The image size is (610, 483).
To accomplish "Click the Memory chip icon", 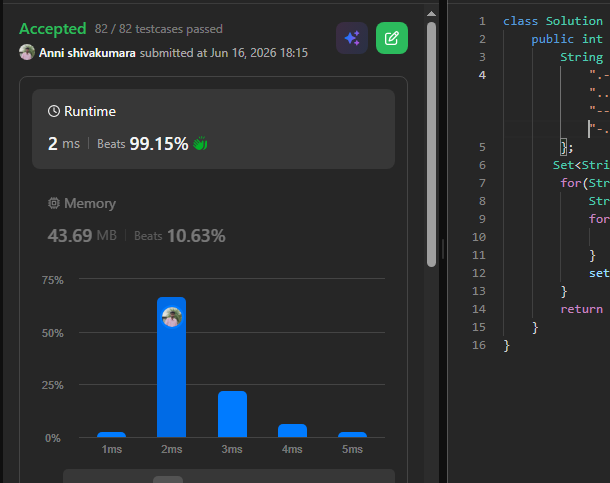I will [x=54, y=203].
